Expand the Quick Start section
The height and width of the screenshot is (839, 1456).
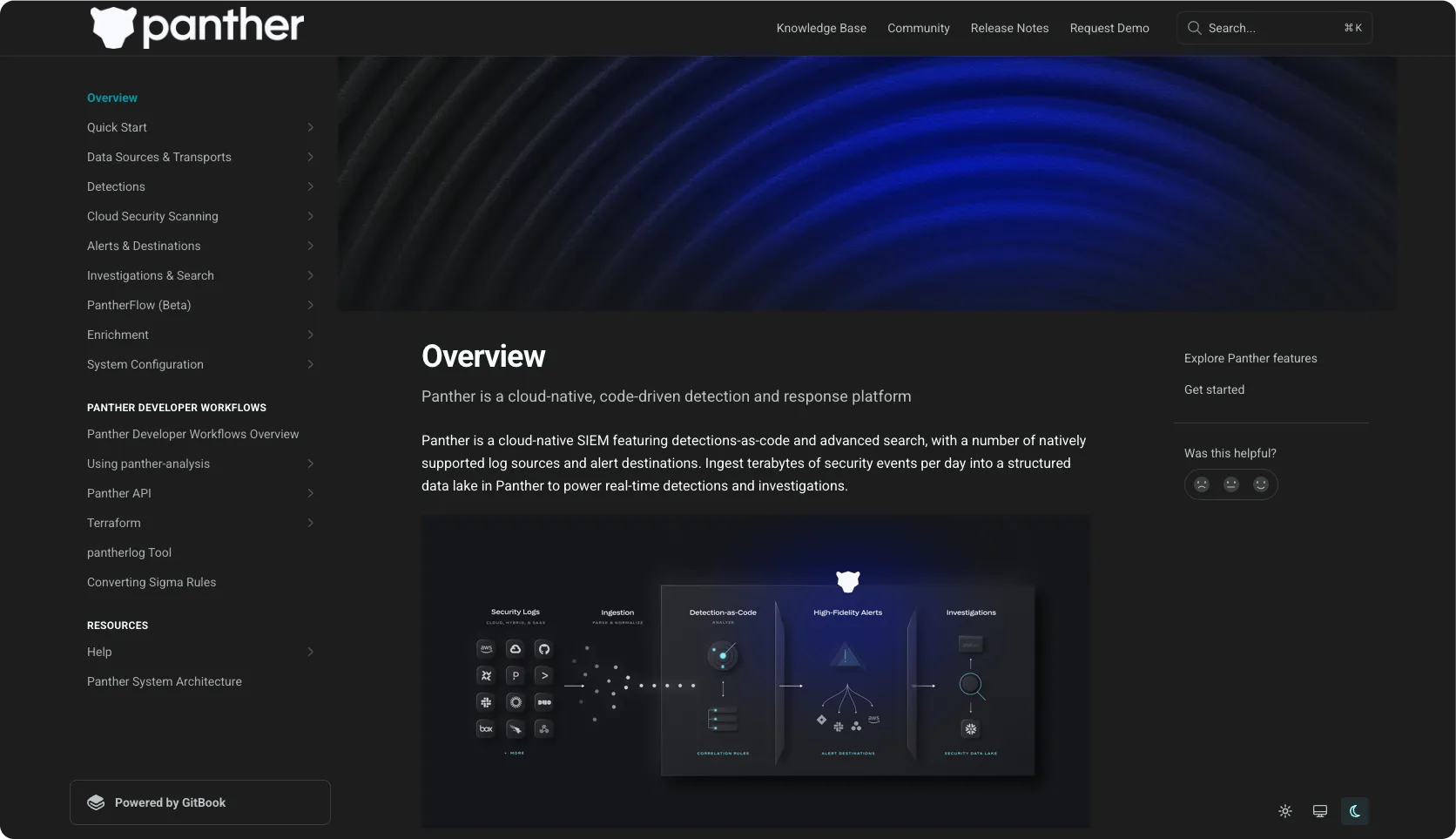(x=310, y=127)
